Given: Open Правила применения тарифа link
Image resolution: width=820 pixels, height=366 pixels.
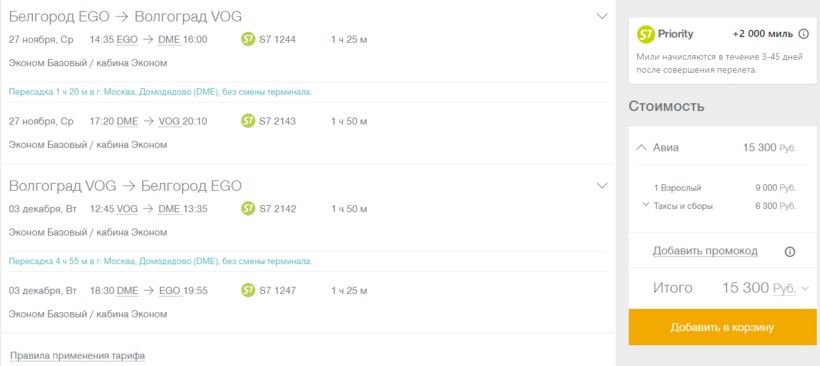Looking at the screenshot, I should coord(77,356).
